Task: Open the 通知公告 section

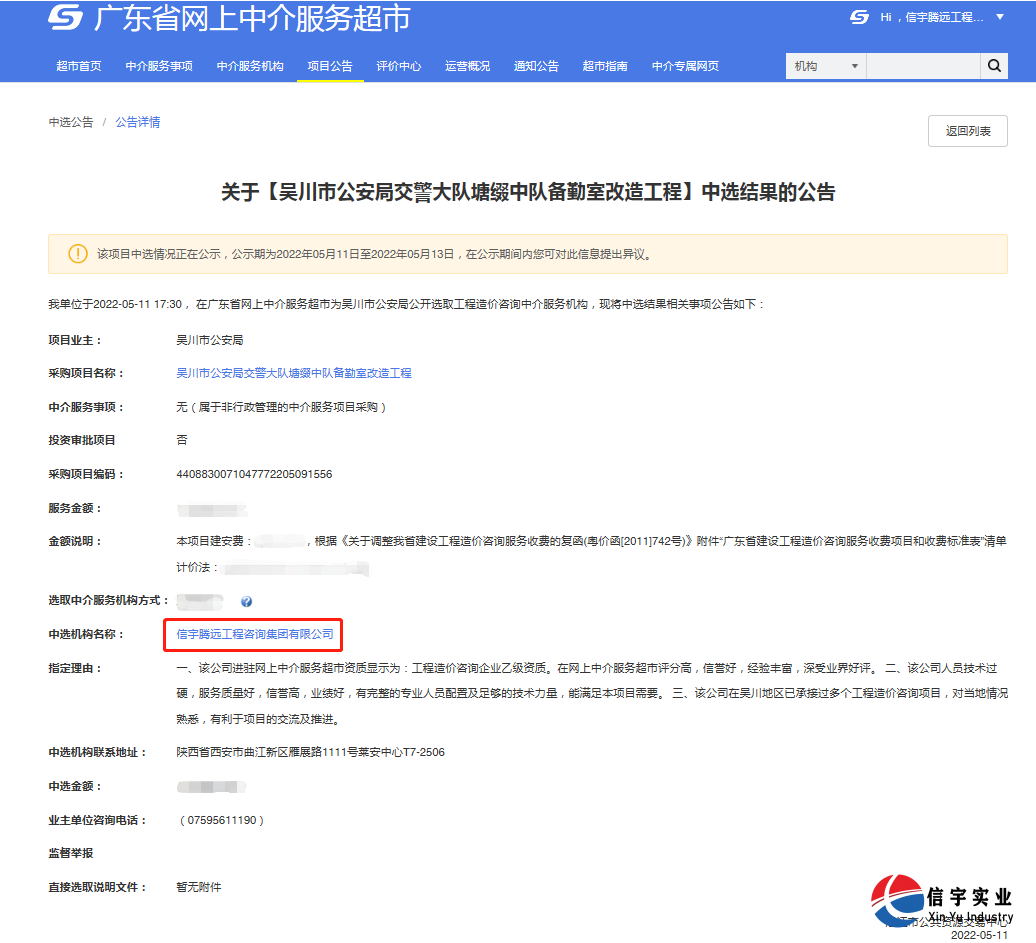Action: (536, 65)
